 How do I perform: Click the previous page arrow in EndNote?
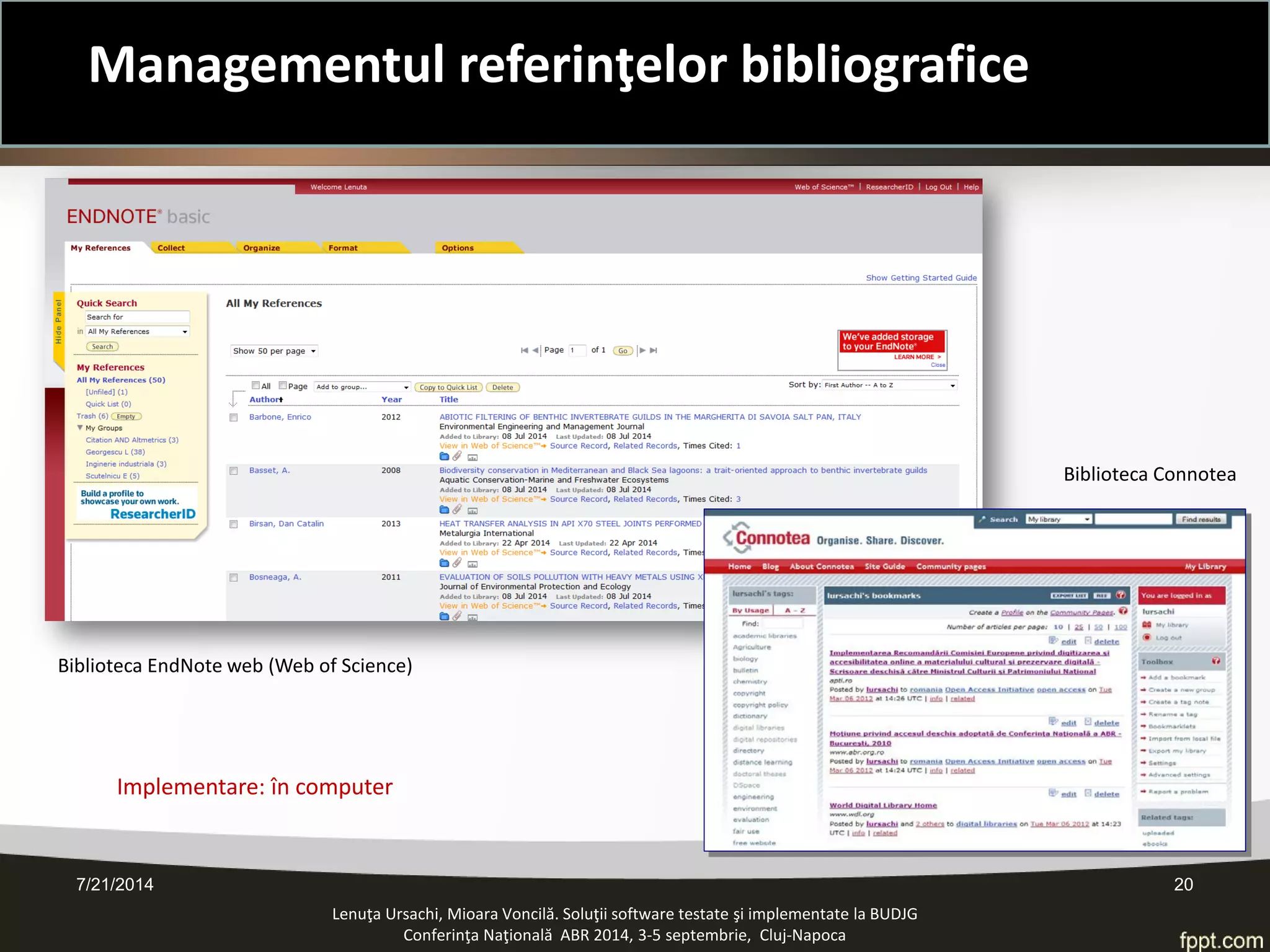pyautogui.click(x=535, y=350)
